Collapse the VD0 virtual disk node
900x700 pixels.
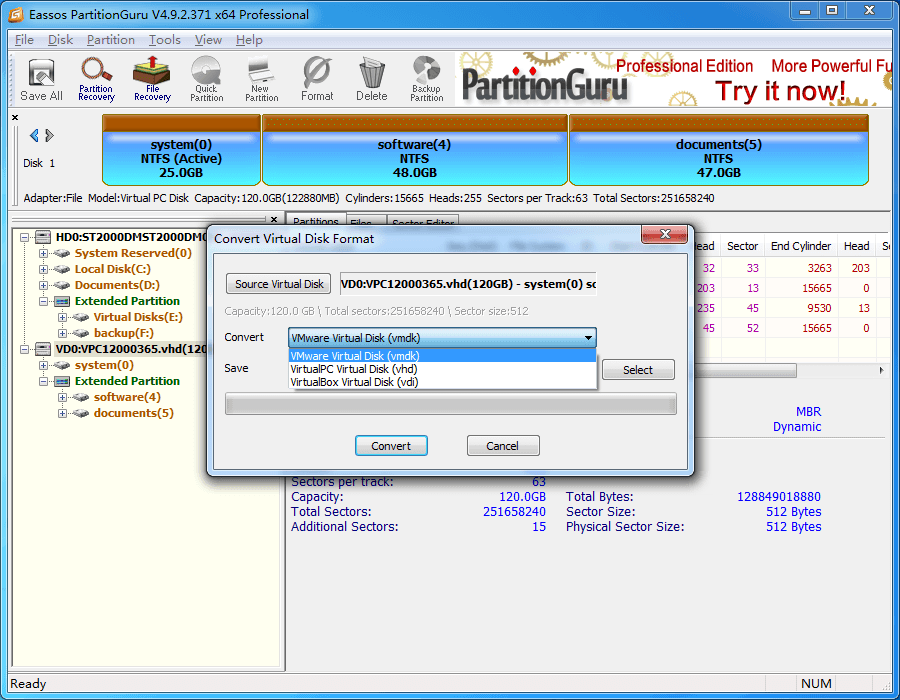coord(24,349)
